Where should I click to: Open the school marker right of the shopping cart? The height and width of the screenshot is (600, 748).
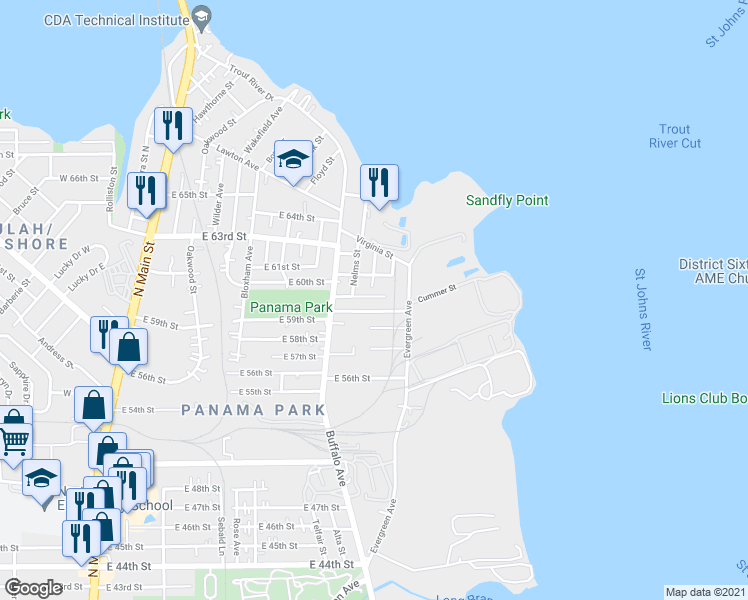(42, 480)
